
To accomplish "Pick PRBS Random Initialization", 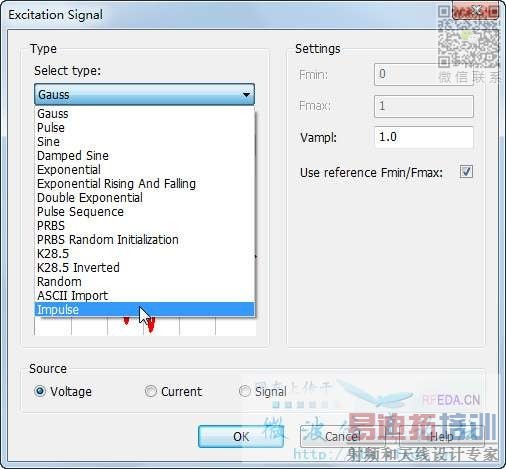I will [145, 240].
